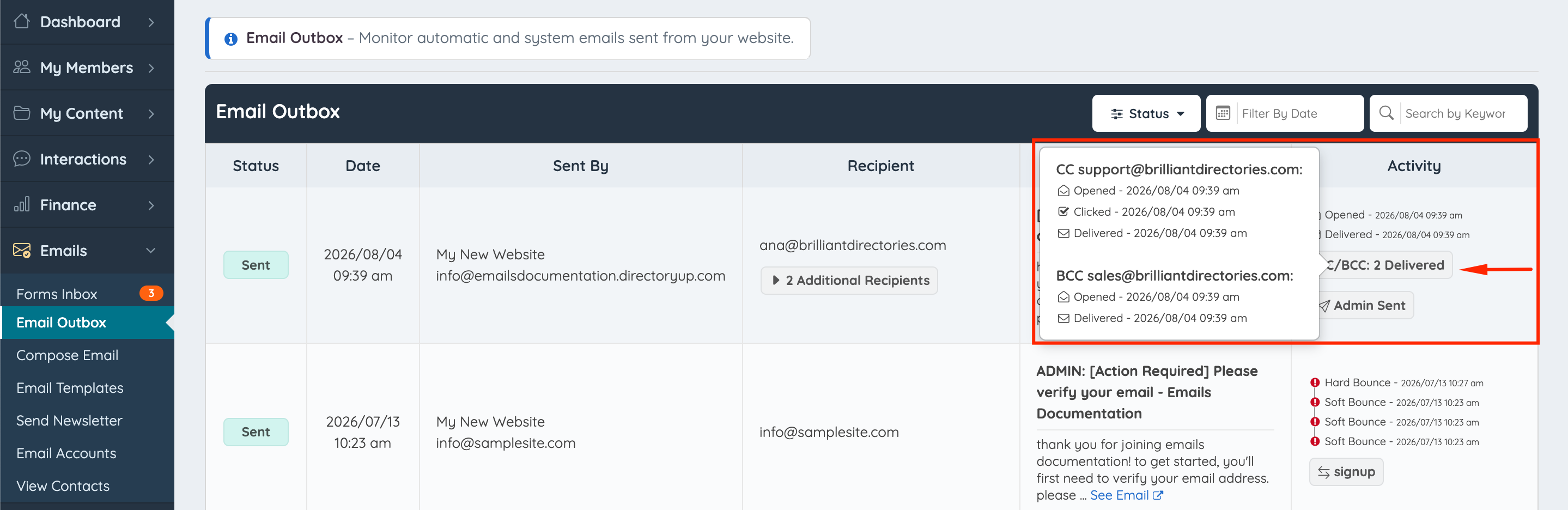Collapse the Emails menu chevron
Viewport: 1568px width, 510px height.
coord(151,251)
